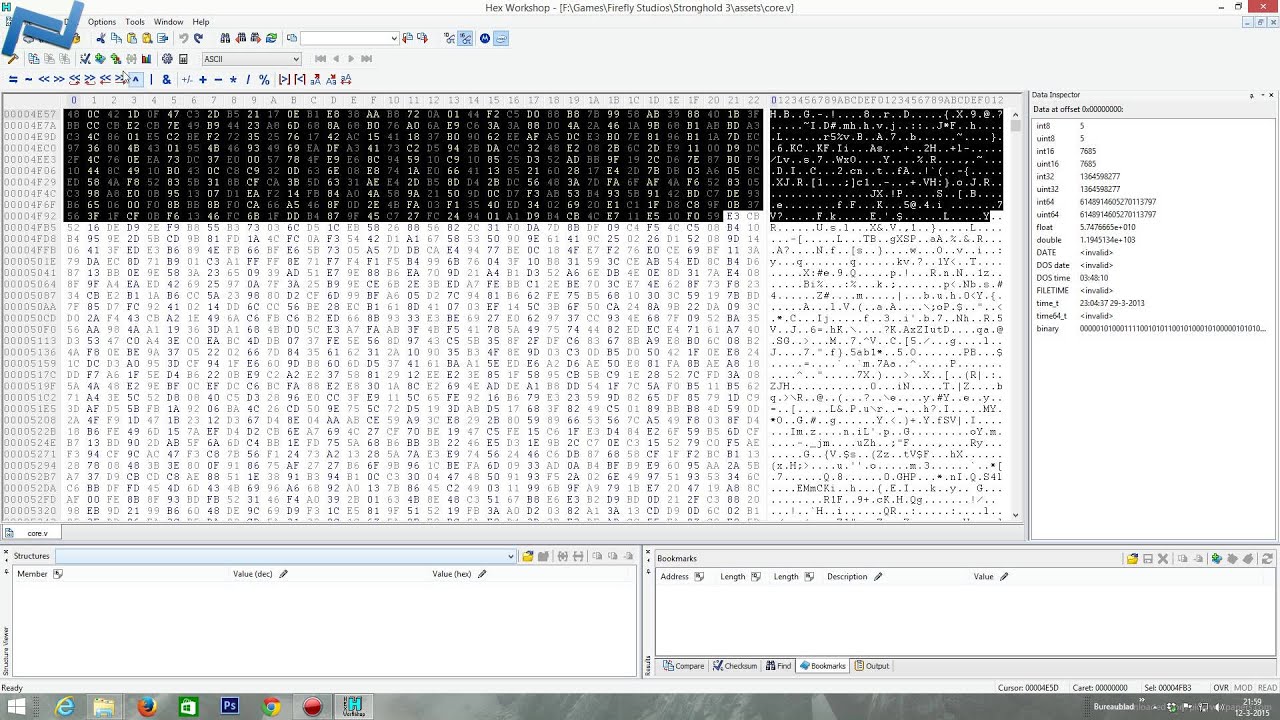1280x720 pixels.
Task: Open the Address column options in Bookmarks
Action: [698, 576]
